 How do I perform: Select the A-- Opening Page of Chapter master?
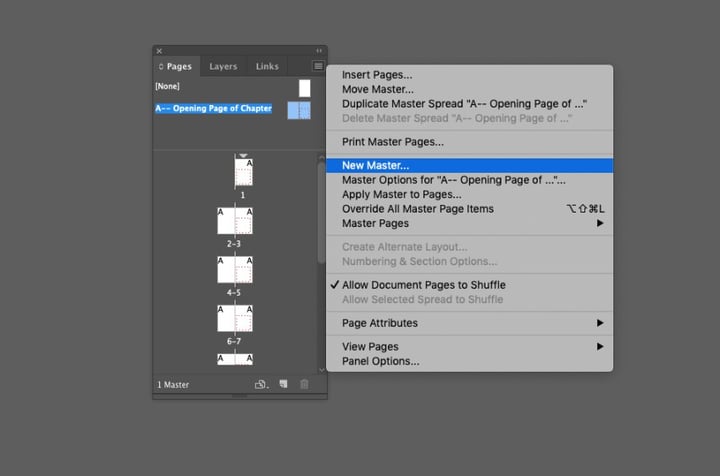[214, 108]
